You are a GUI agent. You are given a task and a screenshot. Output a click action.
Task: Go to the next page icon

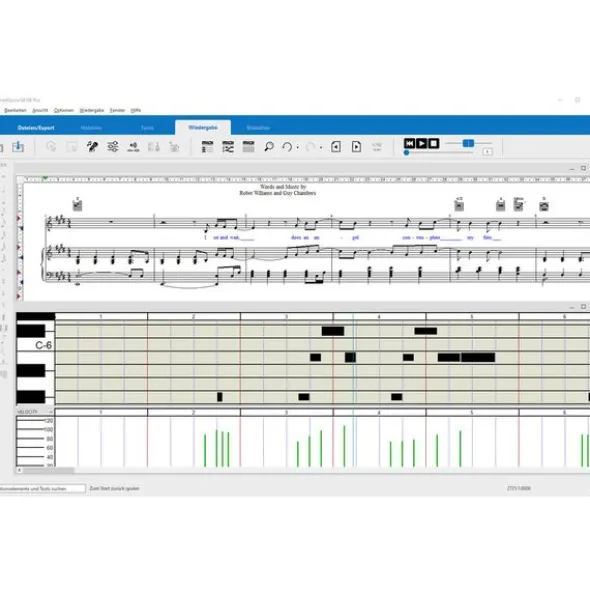[x=356, y=147]
